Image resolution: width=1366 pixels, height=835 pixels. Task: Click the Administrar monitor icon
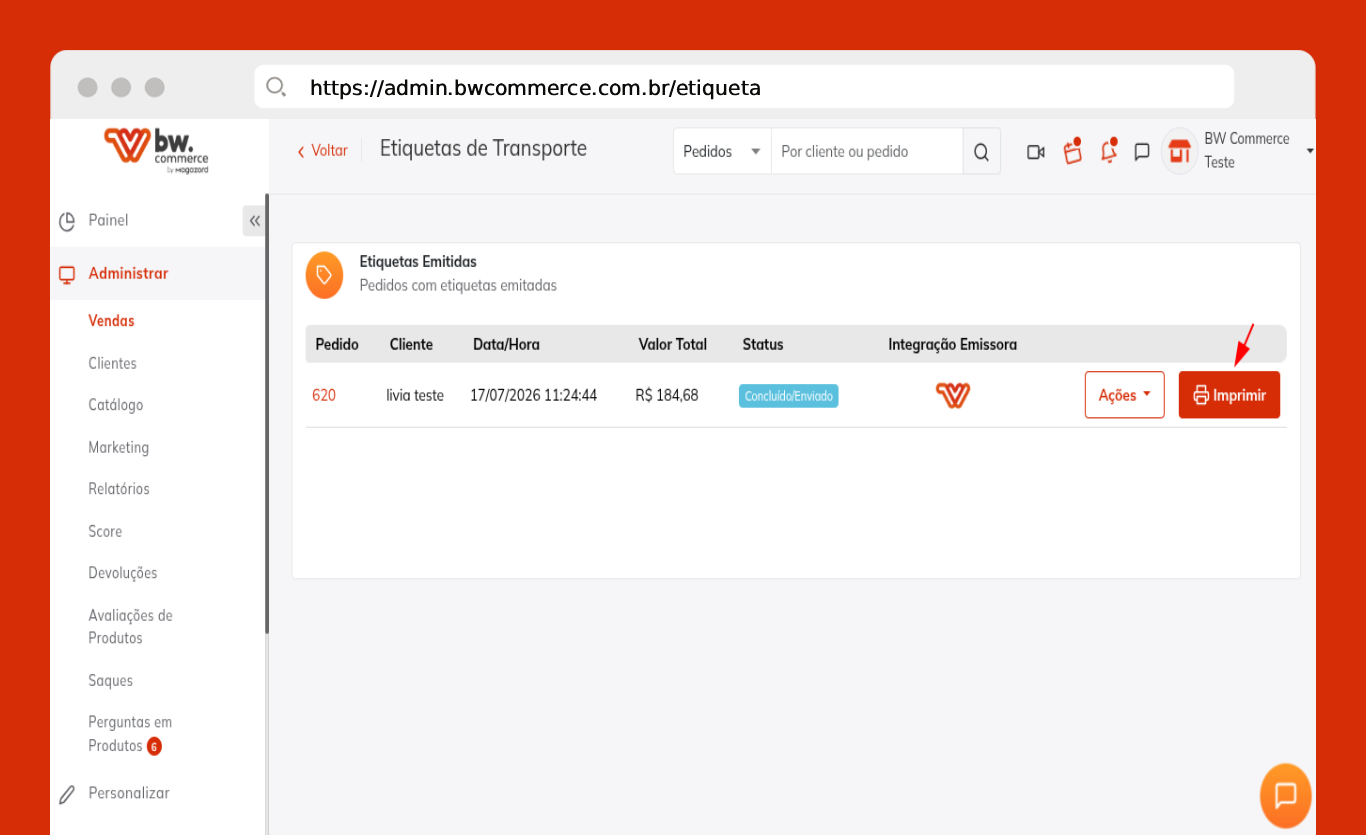tap(67, 274)
